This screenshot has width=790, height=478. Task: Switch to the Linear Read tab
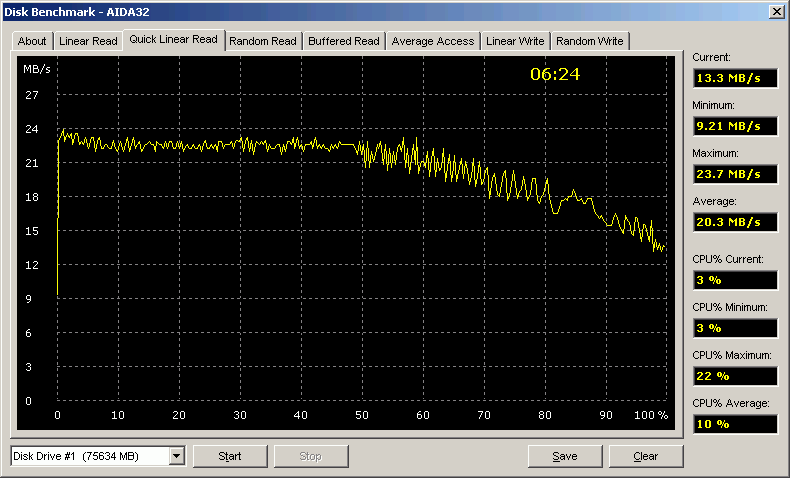[x=87, y=41]
